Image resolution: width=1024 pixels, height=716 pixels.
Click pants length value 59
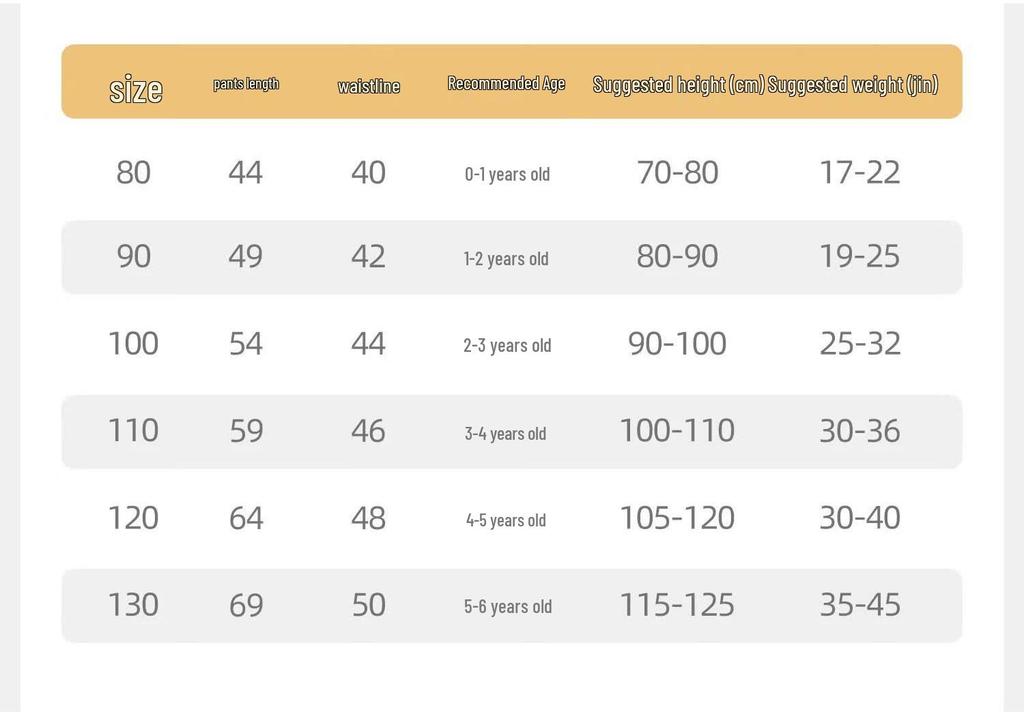coord(246,431)
